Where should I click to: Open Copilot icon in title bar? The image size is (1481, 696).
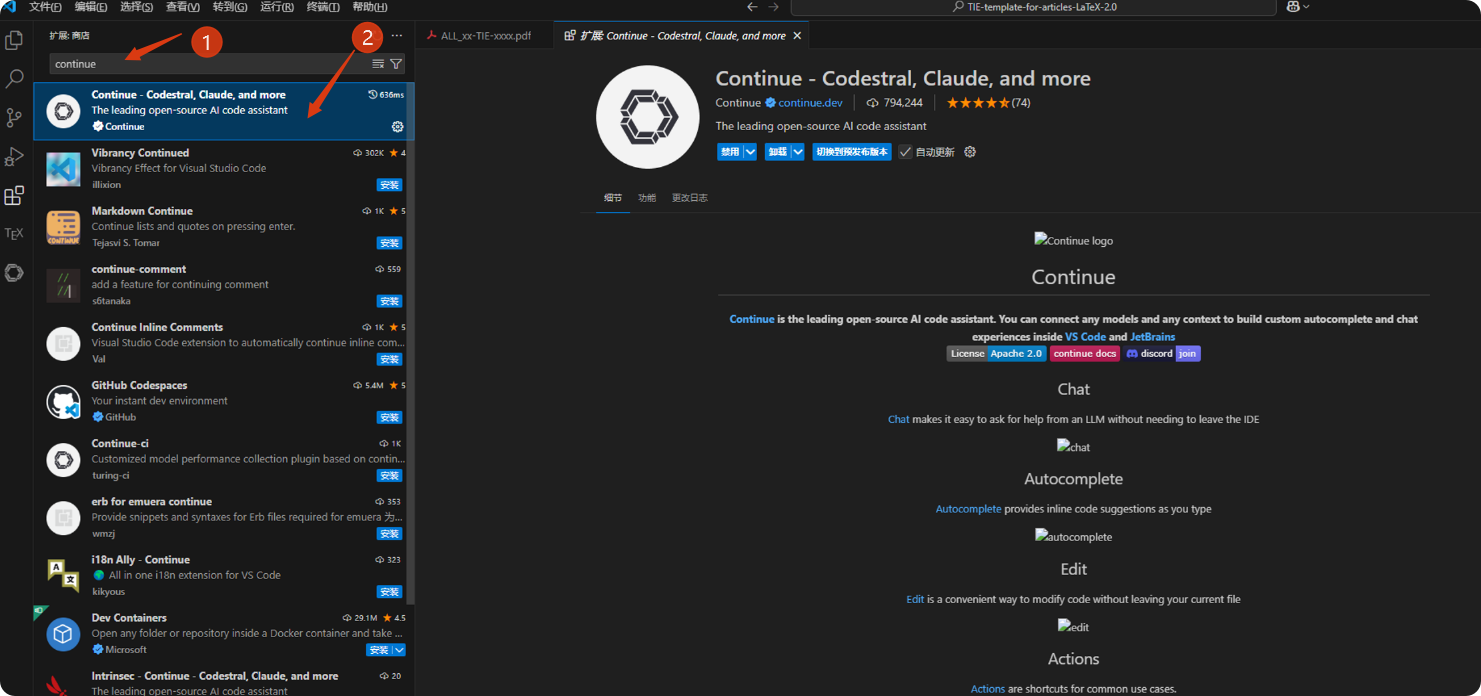tap(1293, 7)
